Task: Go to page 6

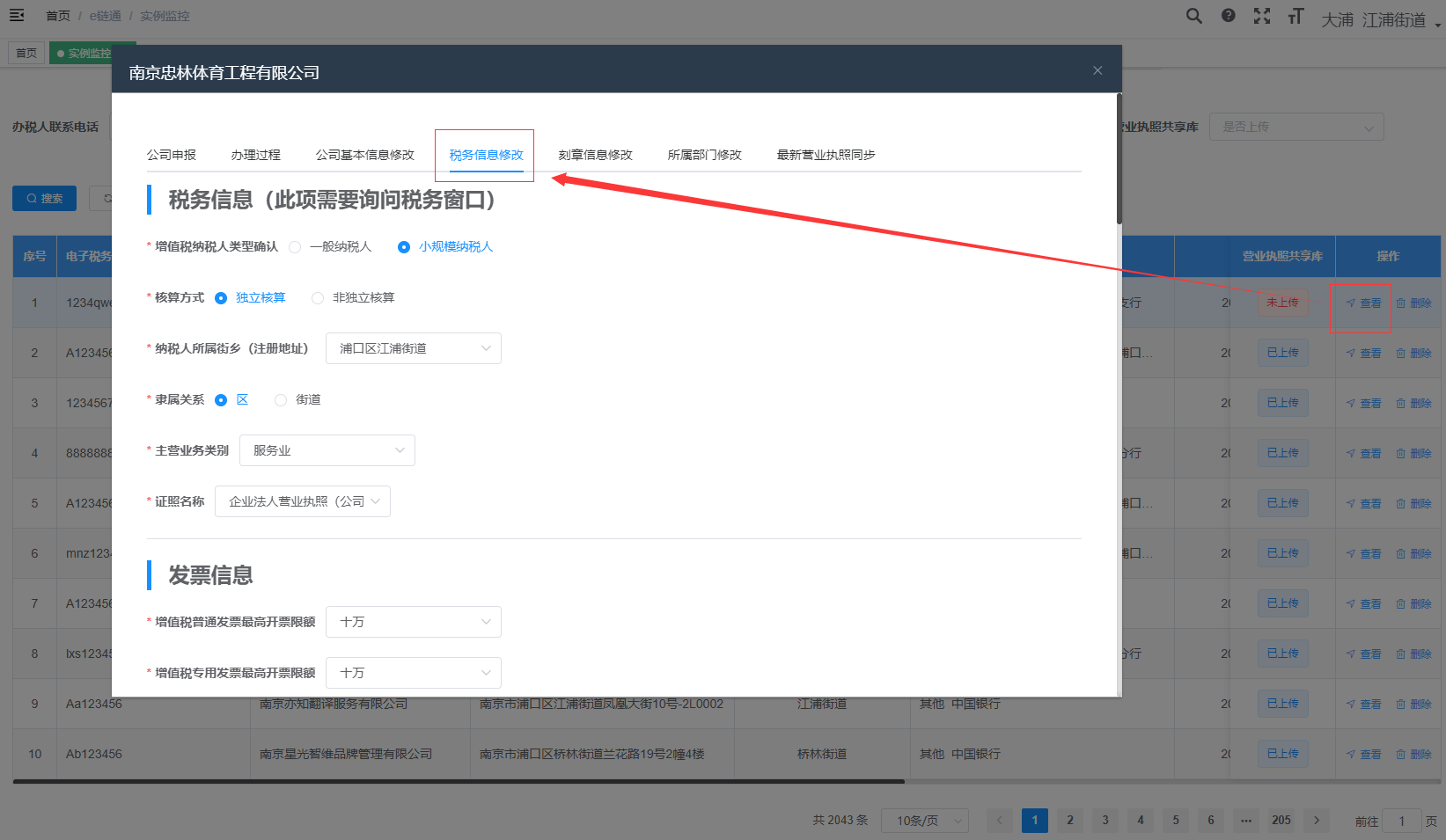Action: 1211,821
